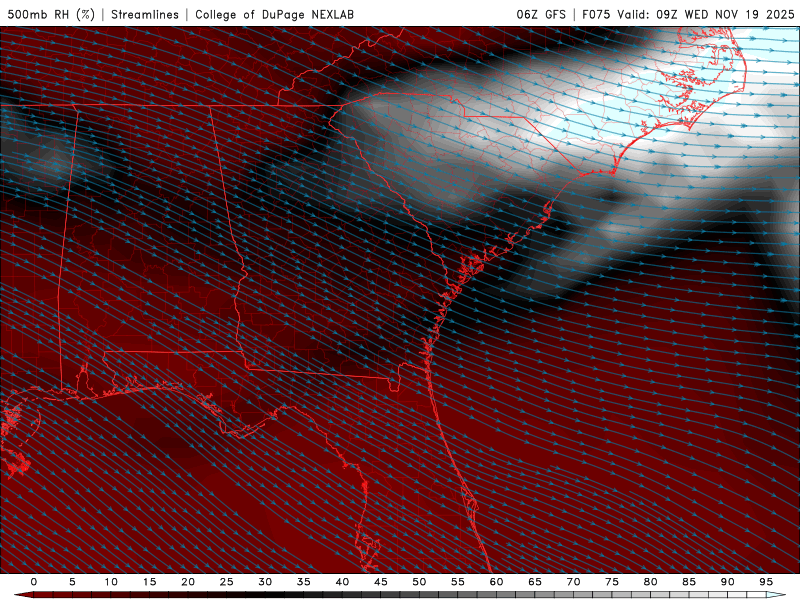Select the "50" humidity scale value
Viewport: 800px width, 600px height.
419,582
